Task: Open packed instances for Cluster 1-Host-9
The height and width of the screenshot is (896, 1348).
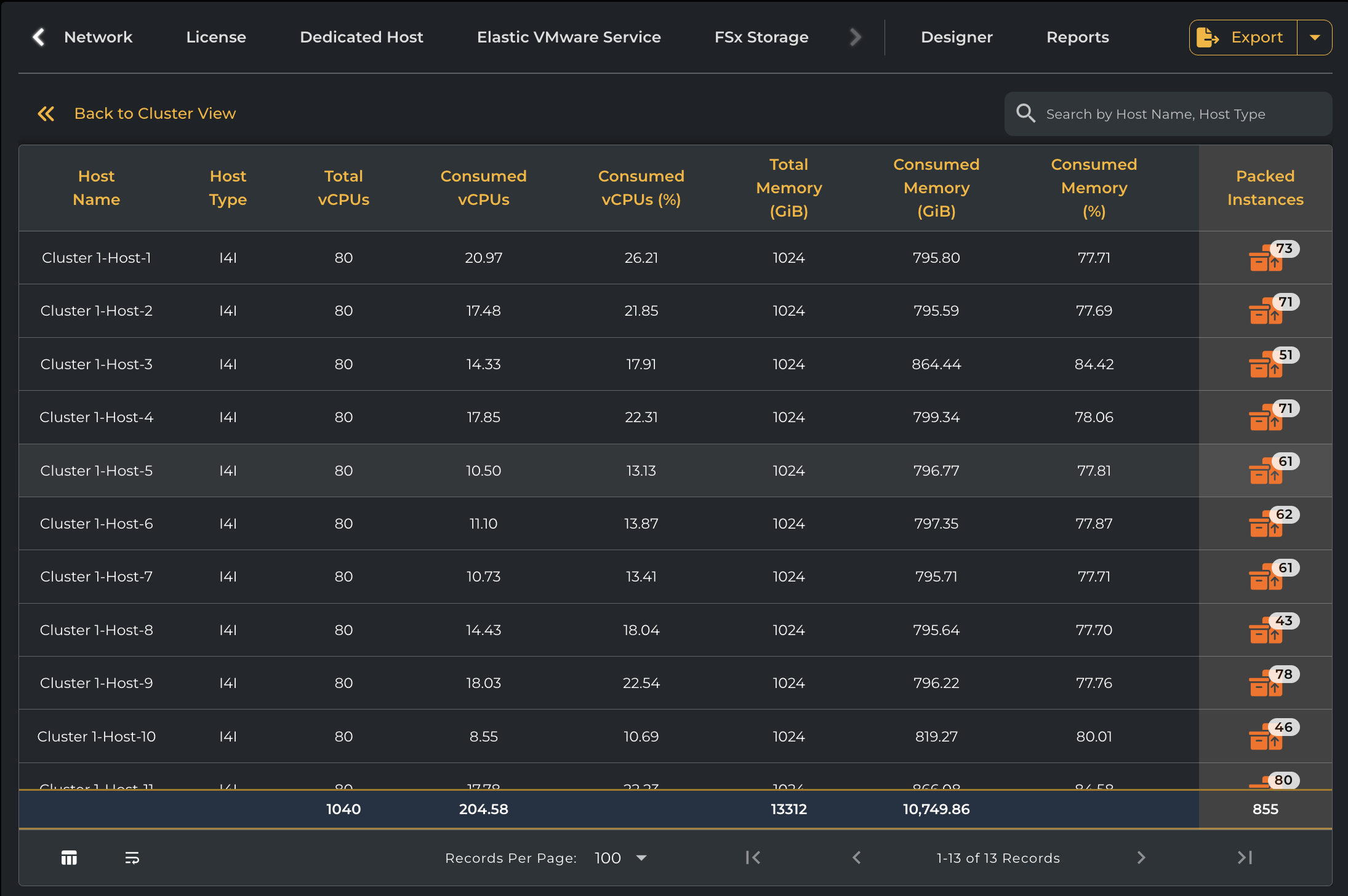Action: (x=1266, y=684)
